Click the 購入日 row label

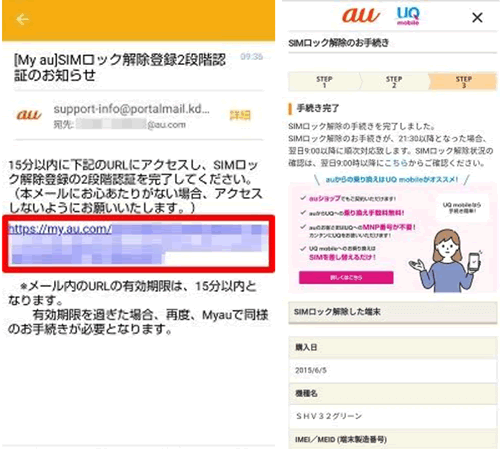pos(306,347)
